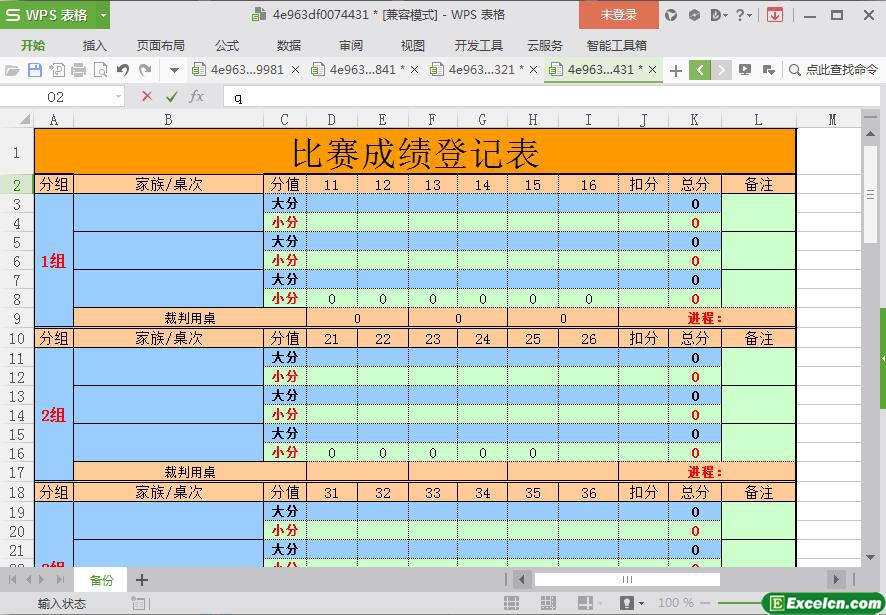
Task: Confirm the entry with the green checkmark
Action: click(x=171, y=97)
